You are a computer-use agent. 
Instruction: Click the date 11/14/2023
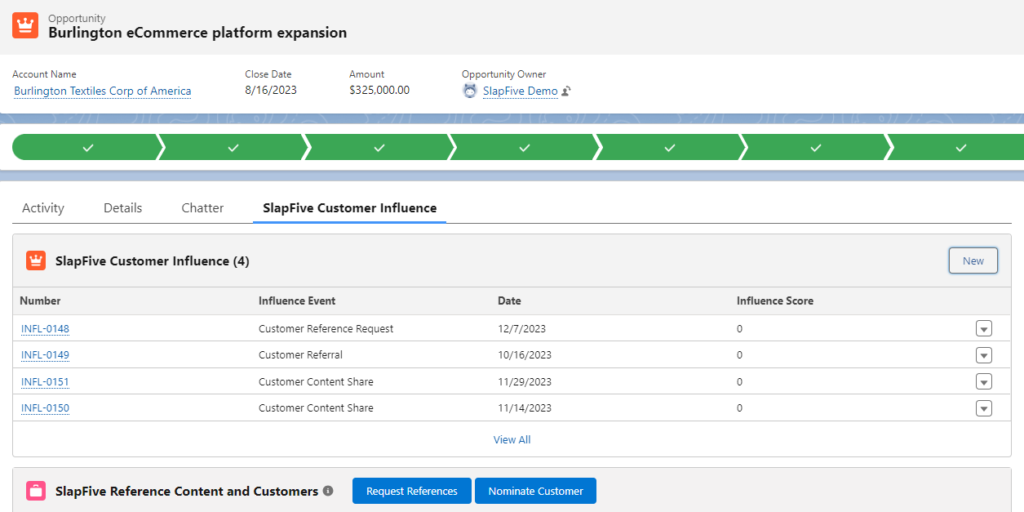(x=524, y=408)
